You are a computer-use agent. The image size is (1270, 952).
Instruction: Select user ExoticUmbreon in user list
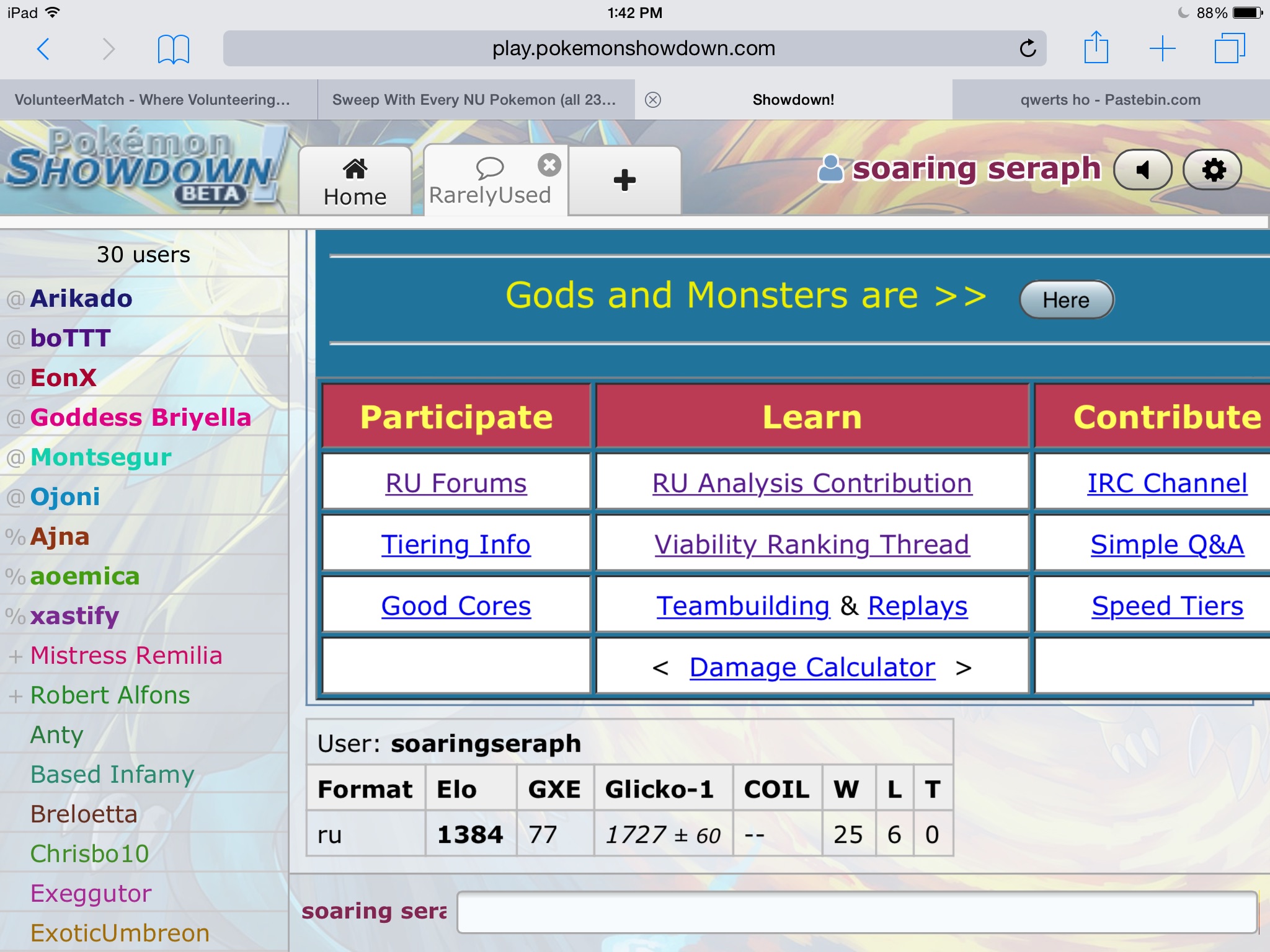[144, 933]
